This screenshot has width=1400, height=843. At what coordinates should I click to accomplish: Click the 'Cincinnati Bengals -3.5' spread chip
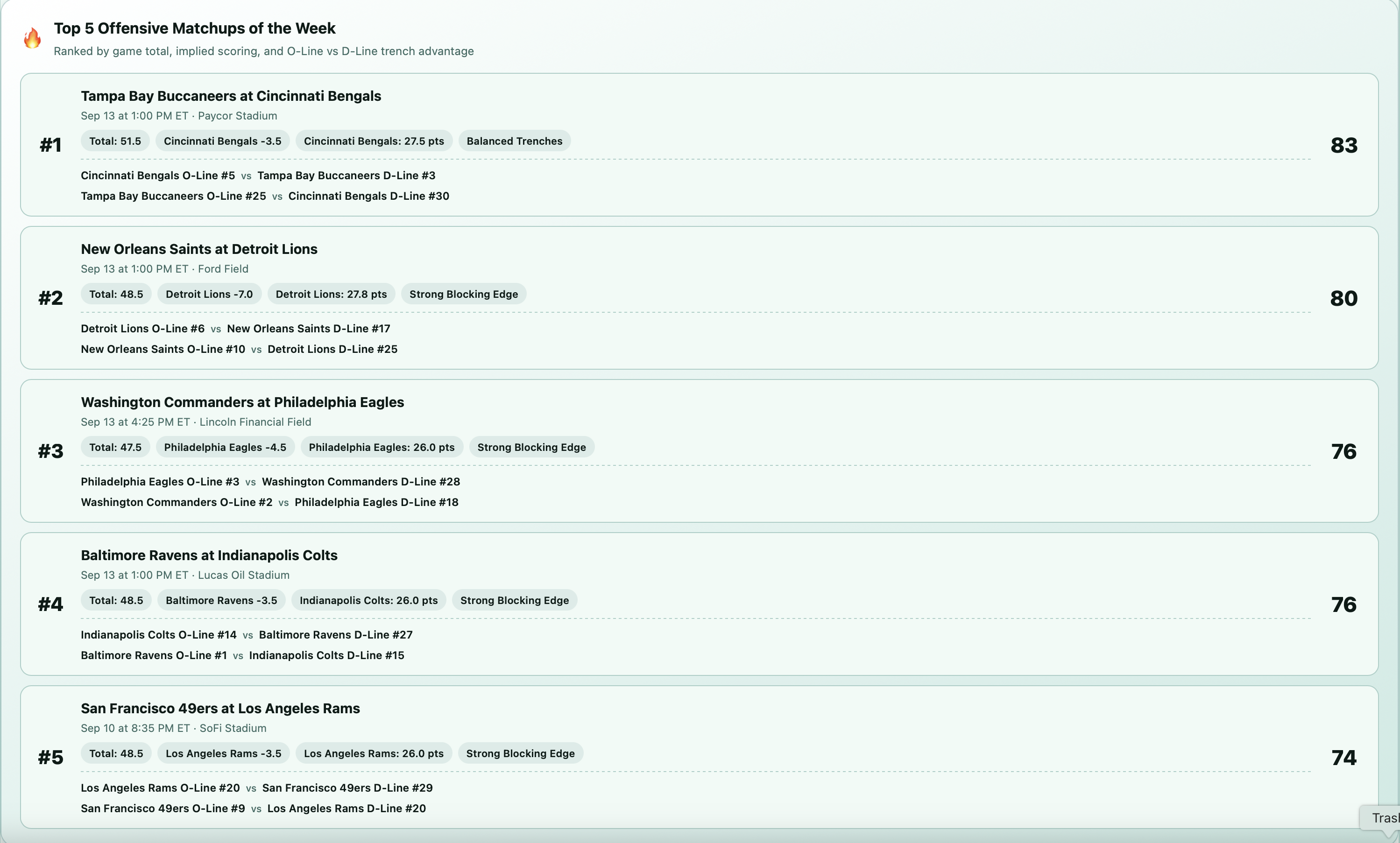pos(222,141)
